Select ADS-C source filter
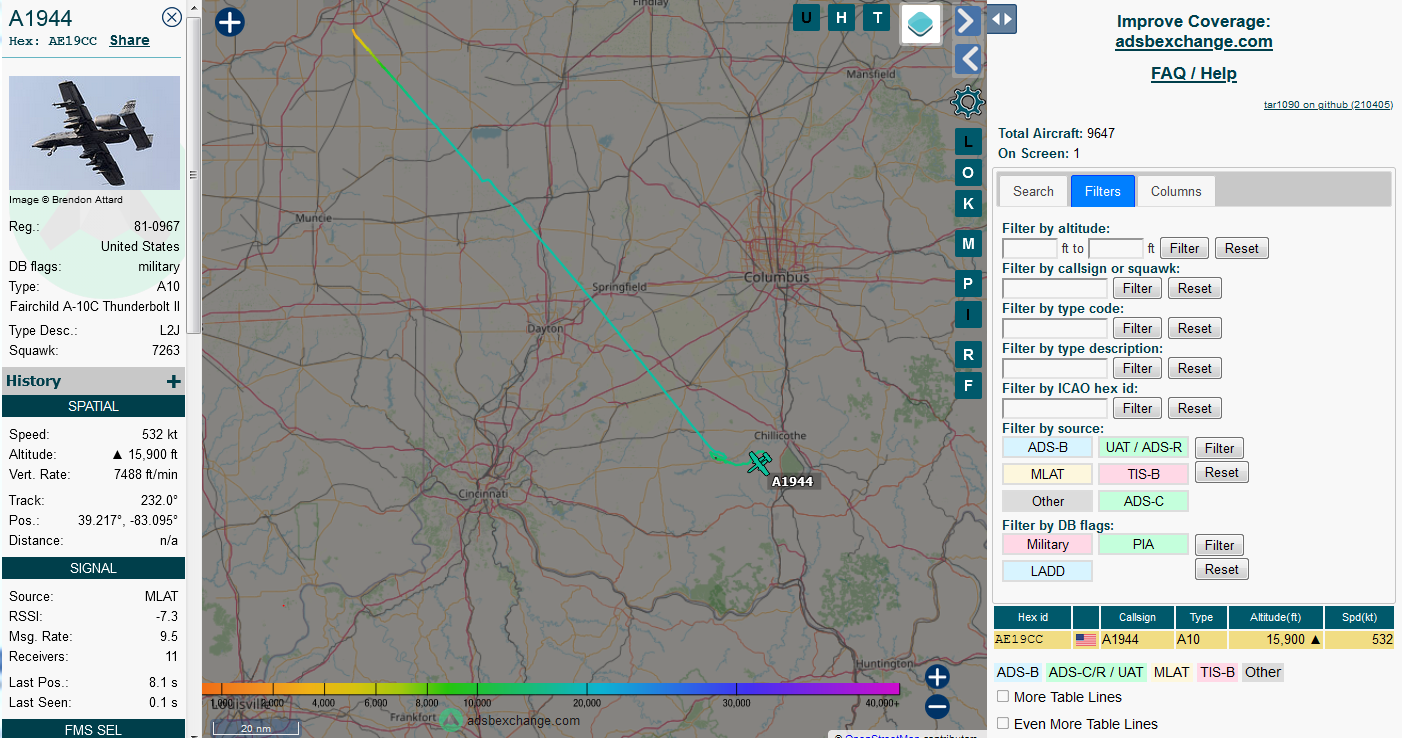Viewport: 1402px width, 738px height. point(1144,501)
